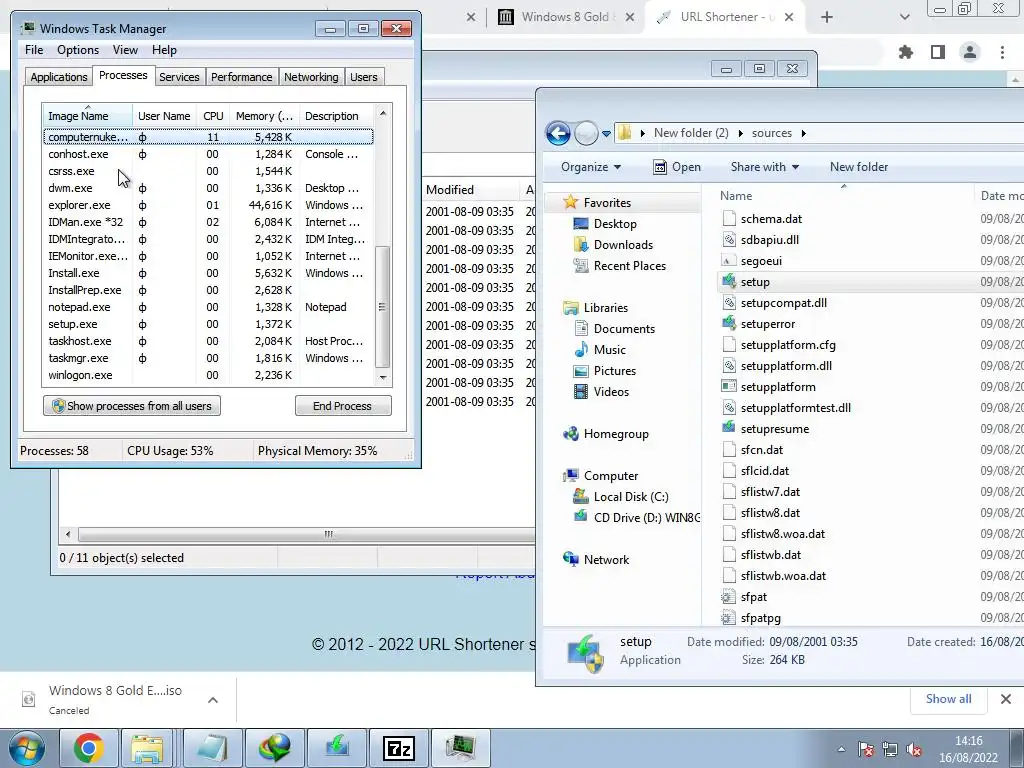The image size is (1024, 768).
Task: Open the notepad taskbar icon
Action: (212, 748)
